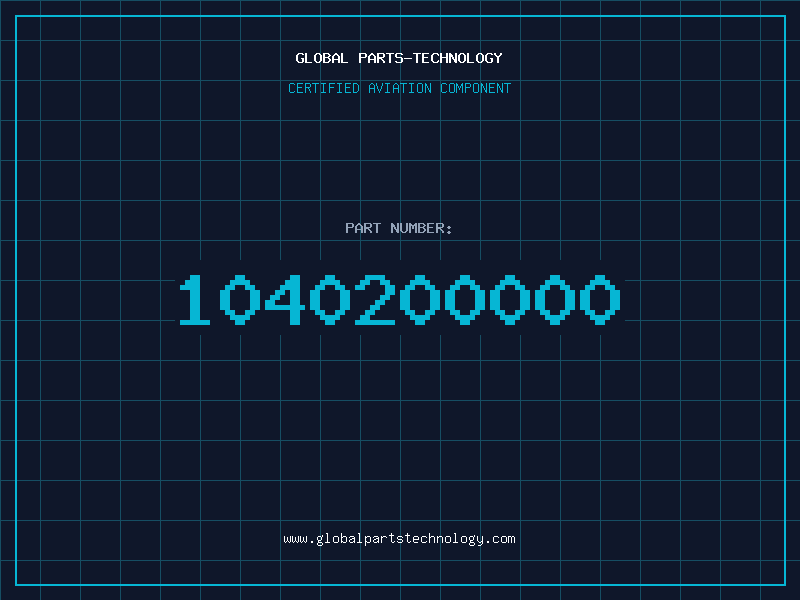Click the 'GLOBAL PARTS-TECHNOLOGY' heading
The image size is (800, 600).
coord(399,58)
